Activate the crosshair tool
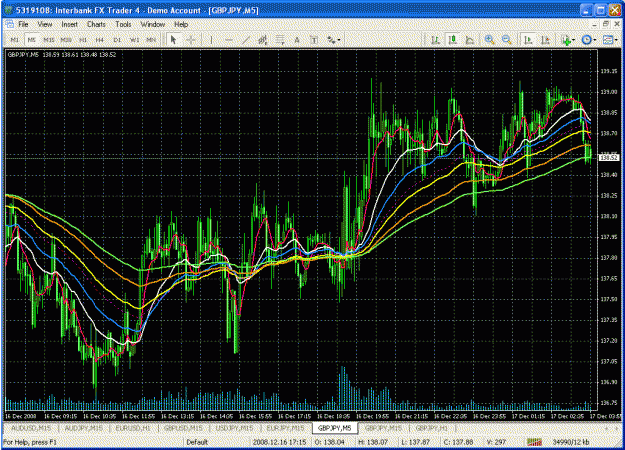The width and height of the screenshot is (625, 450). coord(191,40)
